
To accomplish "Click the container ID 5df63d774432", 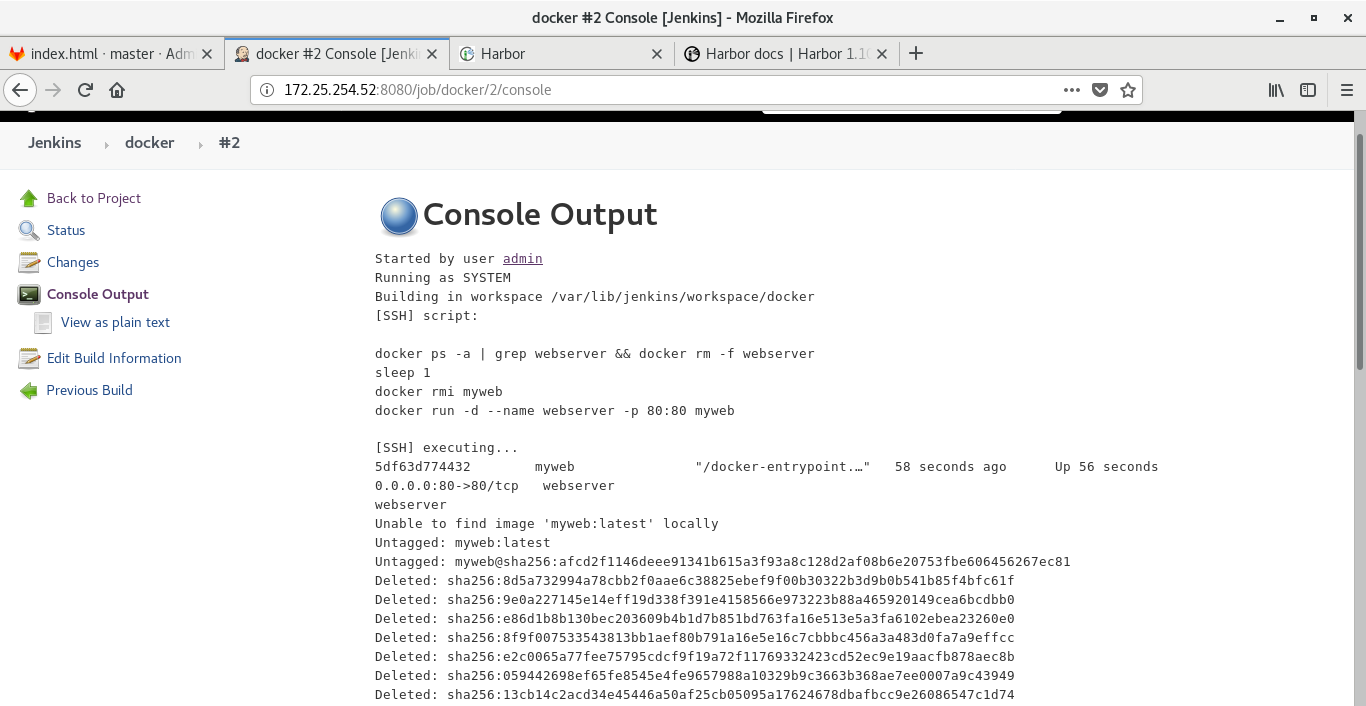I will click(423, 466).
